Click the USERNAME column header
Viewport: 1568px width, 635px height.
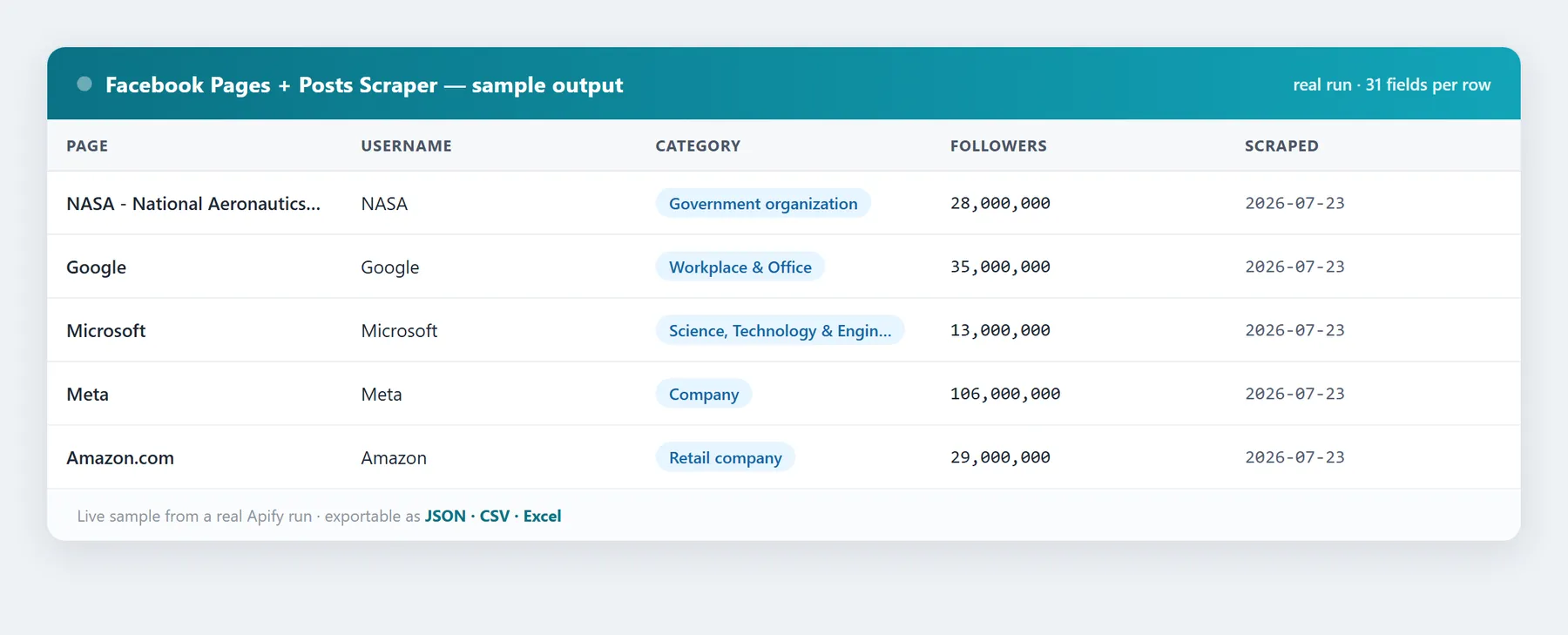406,145
